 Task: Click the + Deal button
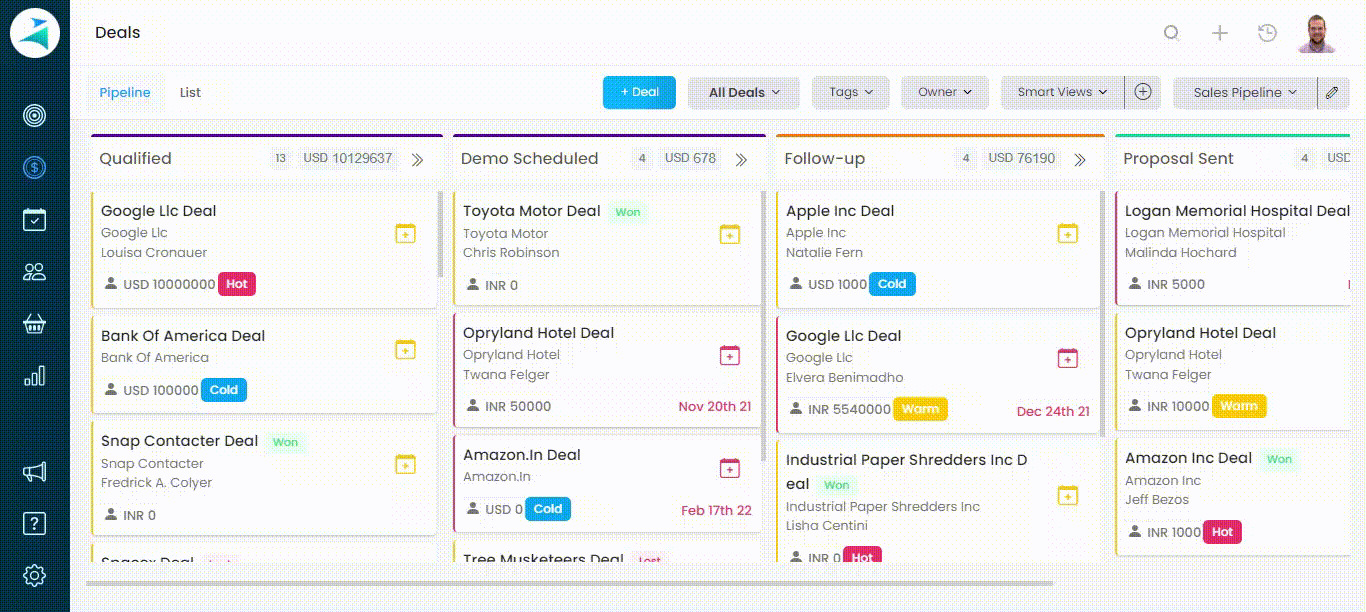tap(639, 92)
